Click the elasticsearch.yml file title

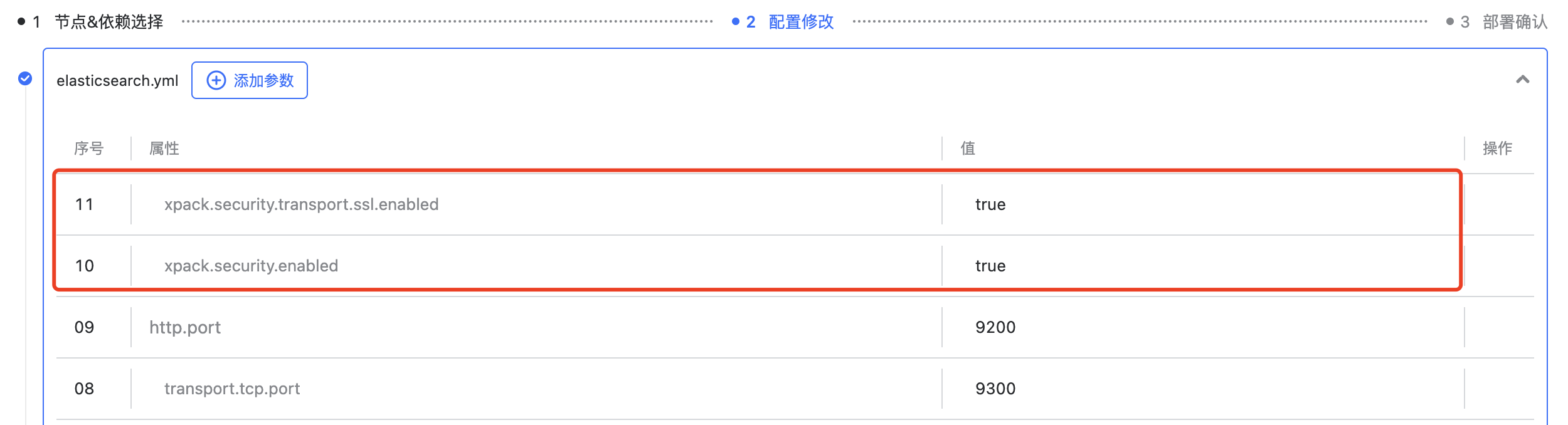pyautogui.click(x=117, y=81)
